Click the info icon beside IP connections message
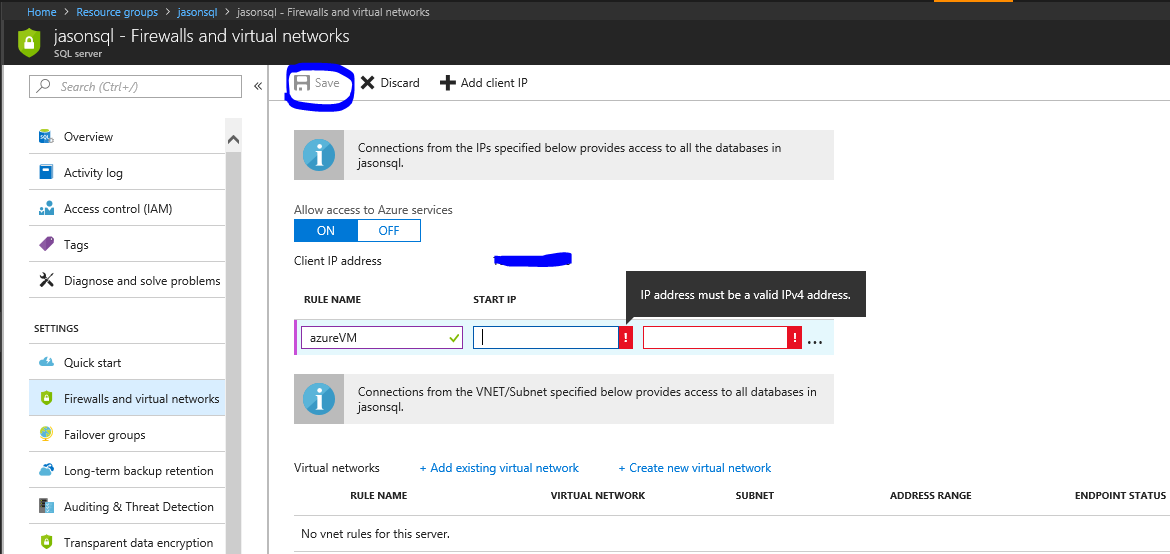Image resolution: width=1170 pixels, height=554 pixels. point(319,155)
